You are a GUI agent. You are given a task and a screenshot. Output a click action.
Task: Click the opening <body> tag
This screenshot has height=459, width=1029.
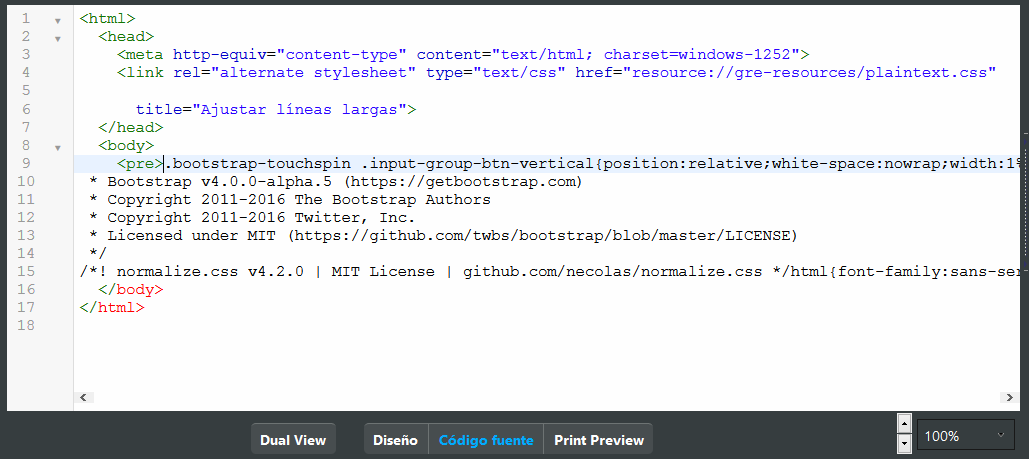[126, 145]
